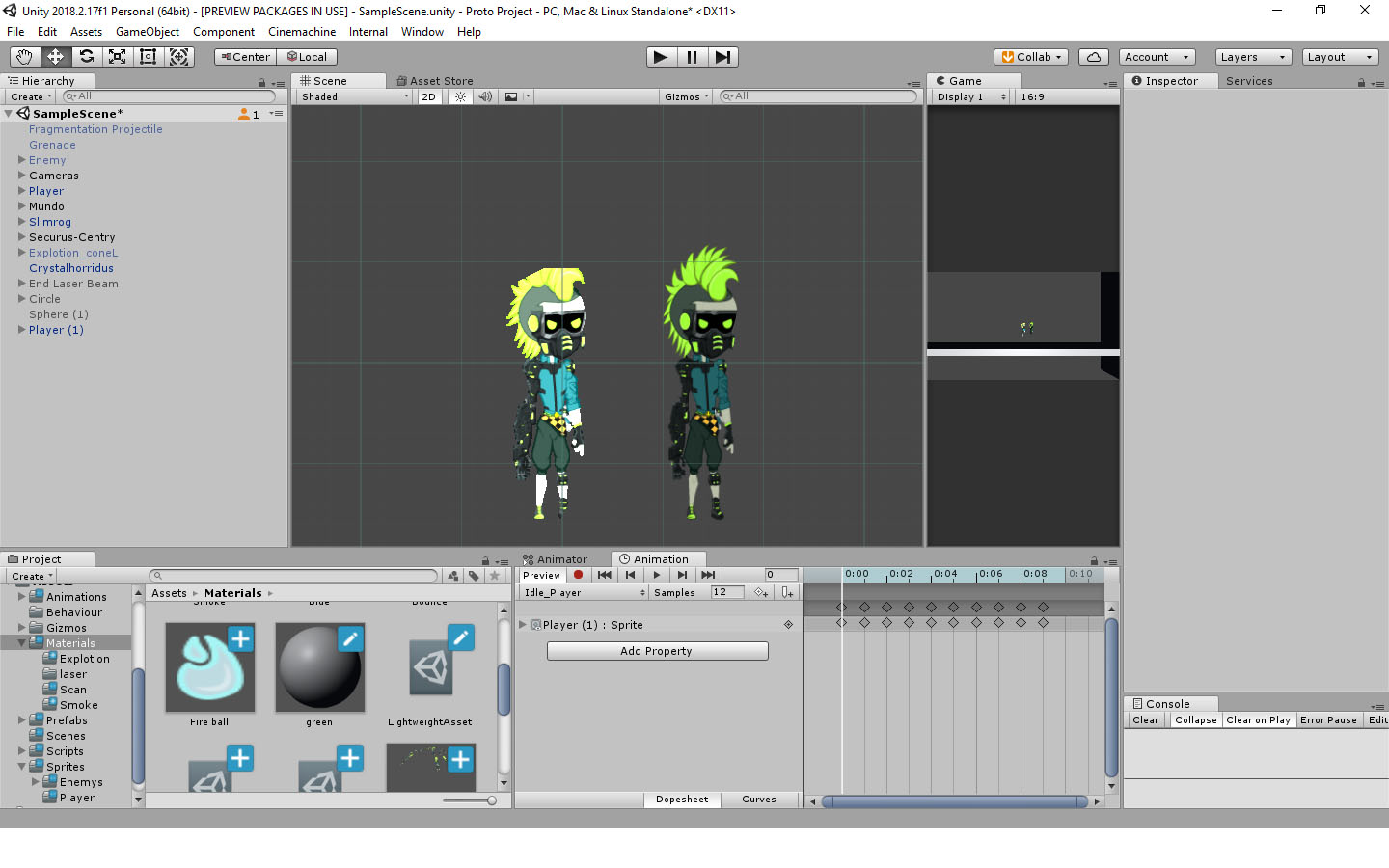Open the Component menu
This screenshot has height=868, width=1389.
tap(224, 32)
